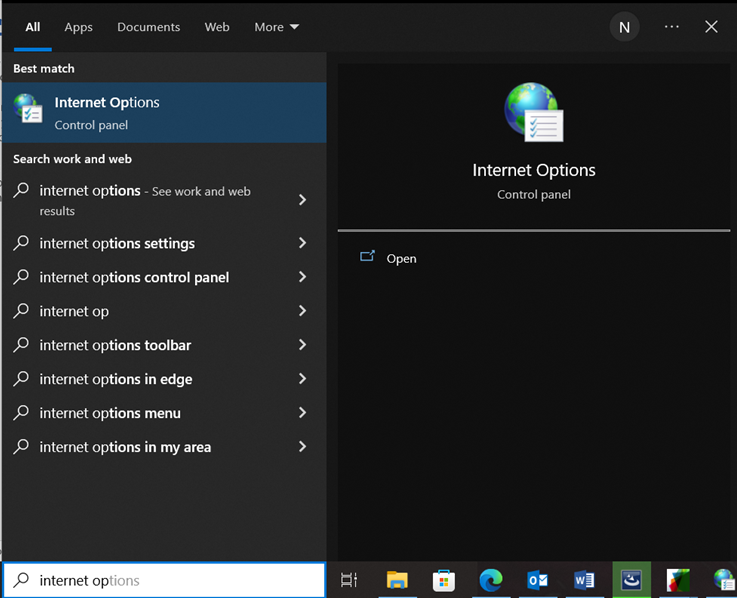This screenshot has width=737, height=598.
Task: Open Outlook from the taskbar
Action: pos(538,580)
